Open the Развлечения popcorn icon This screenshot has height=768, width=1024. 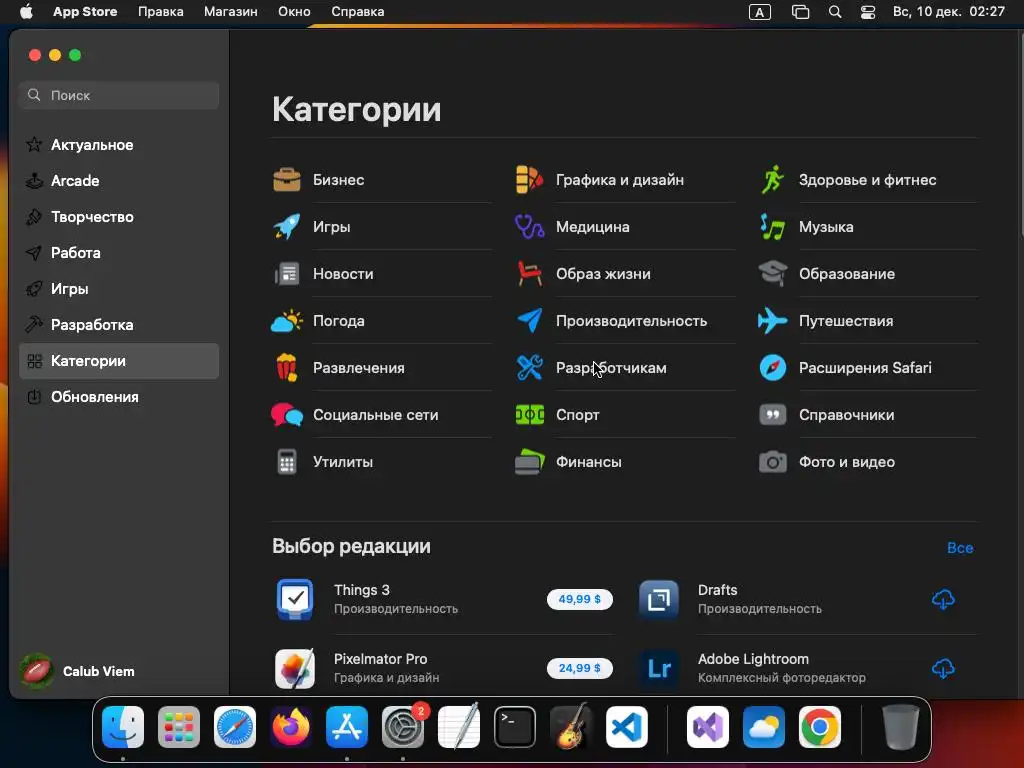pos(287,368)
